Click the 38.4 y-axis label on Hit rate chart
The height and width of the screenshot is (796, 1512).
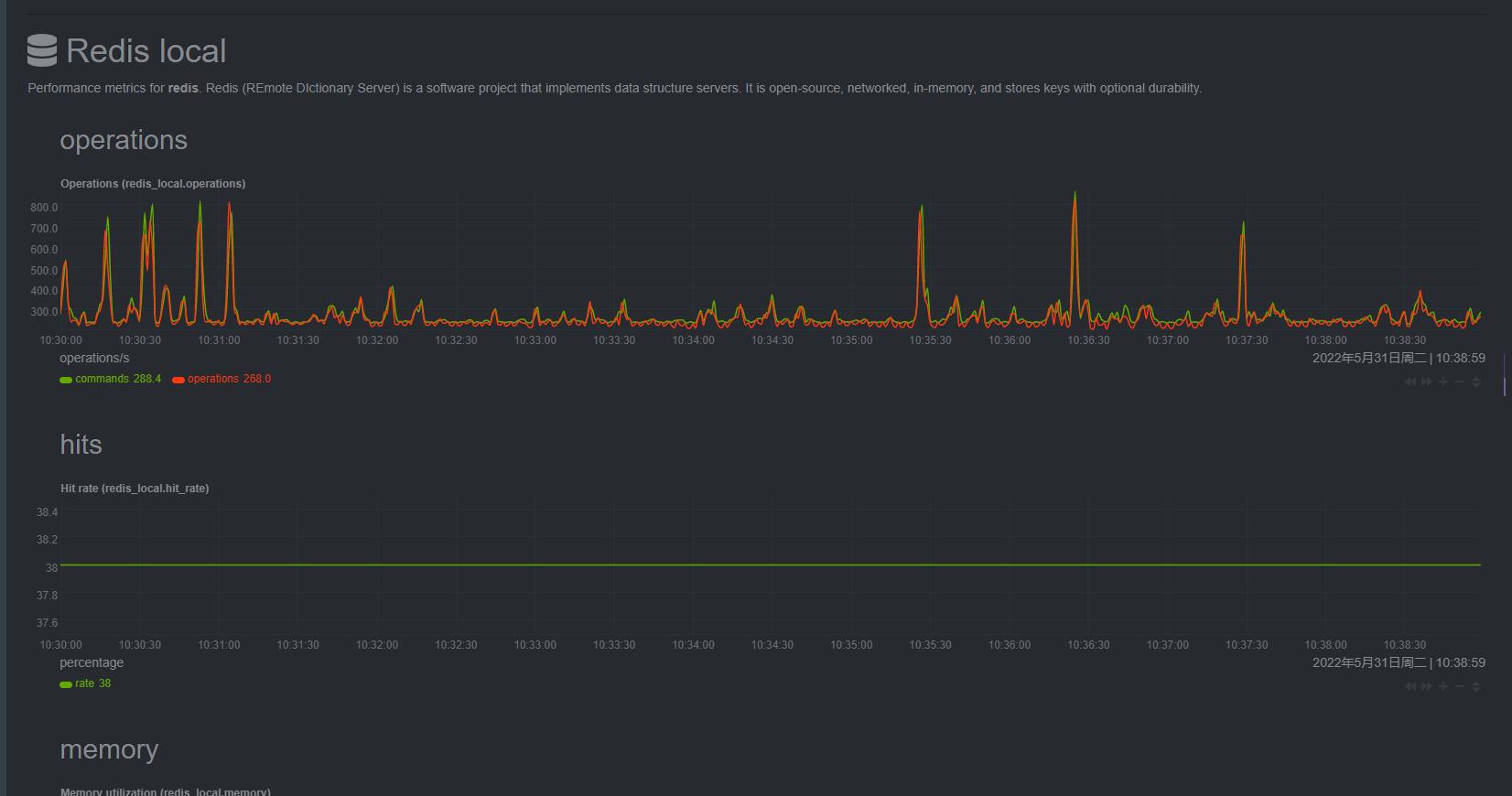point(47,512)
